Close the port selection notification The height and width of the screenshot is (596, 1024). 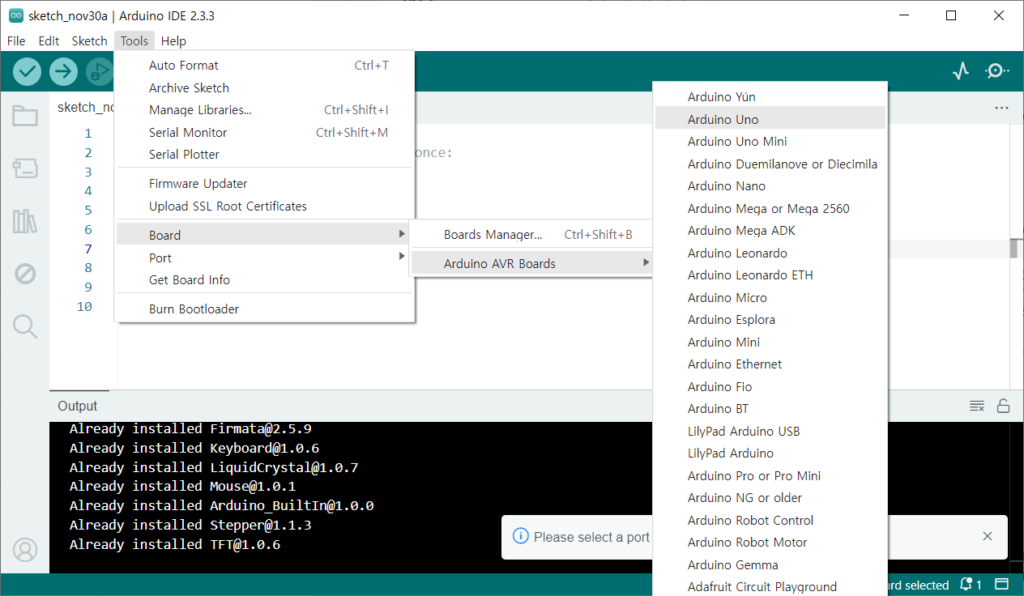(x=987, y=536)
